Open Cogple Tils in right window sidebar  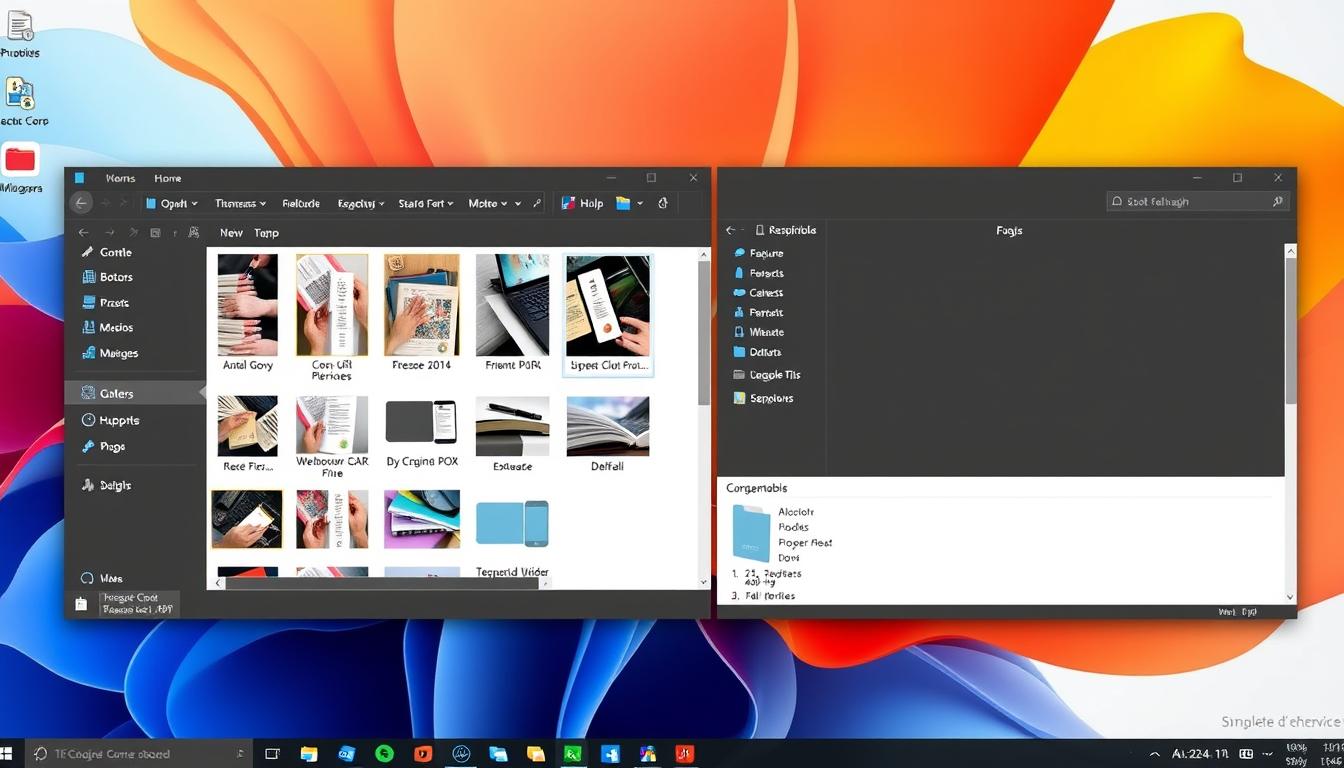767,375
